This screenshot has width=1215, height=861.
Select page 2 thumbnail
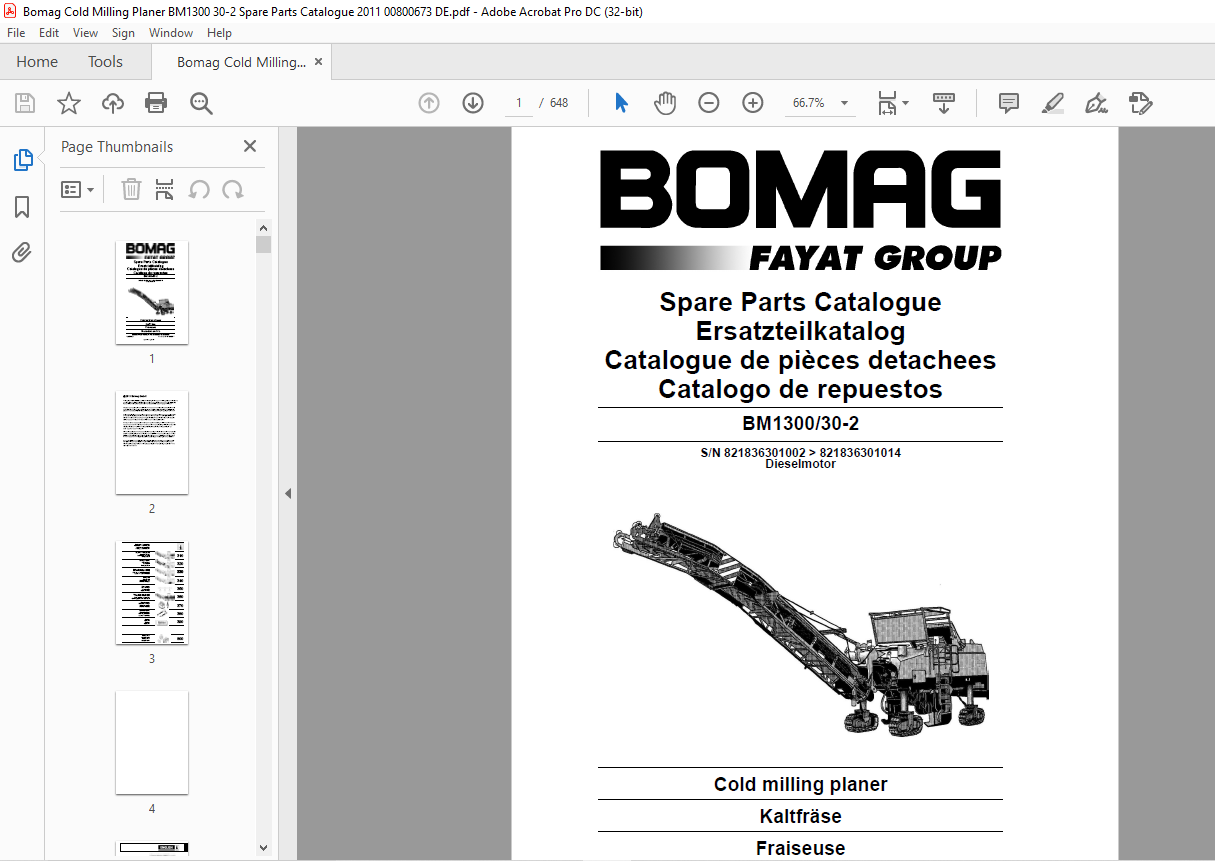pyautogui.click(x=152, y=442)
